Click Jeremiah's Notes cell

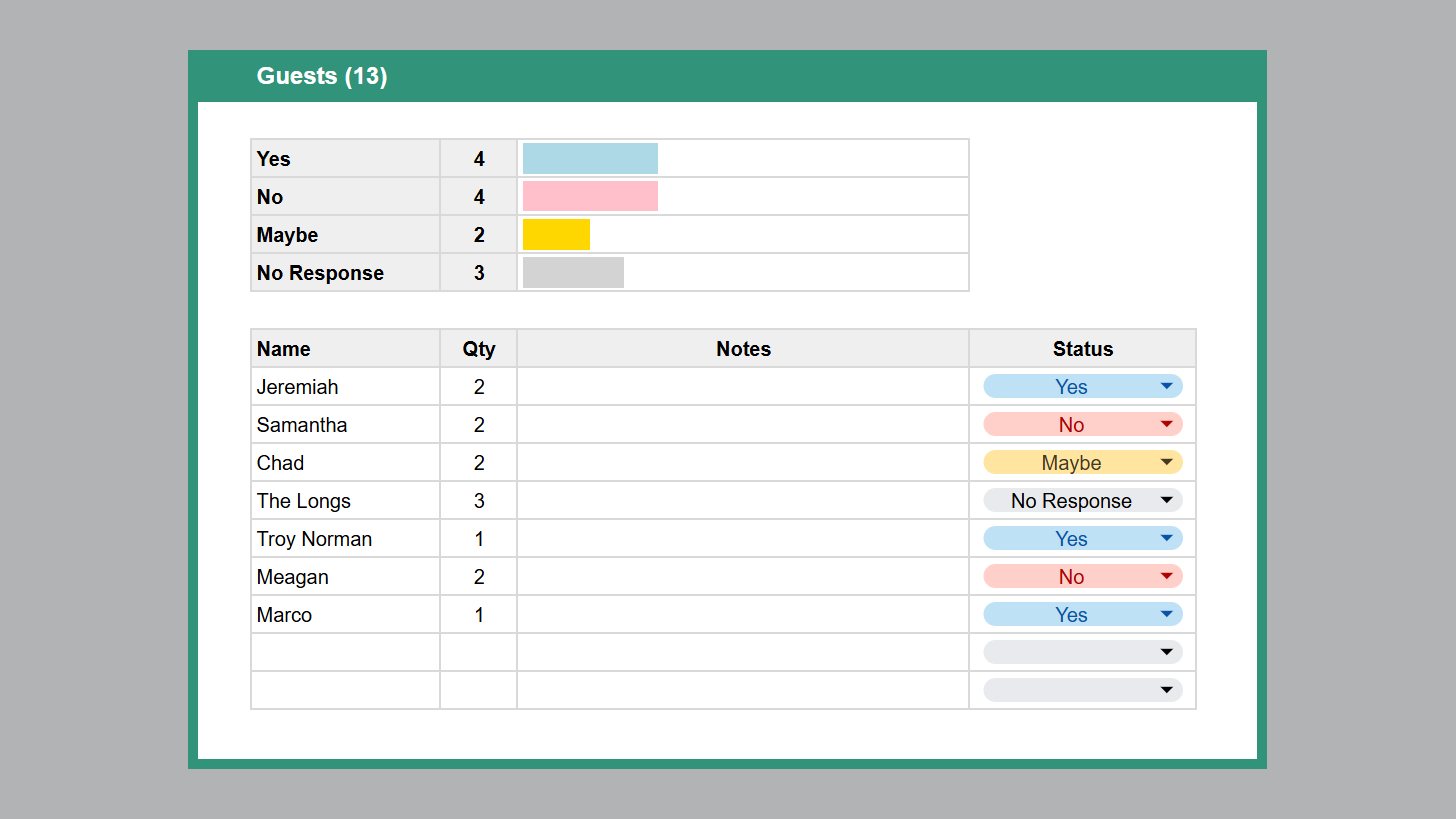743,387
